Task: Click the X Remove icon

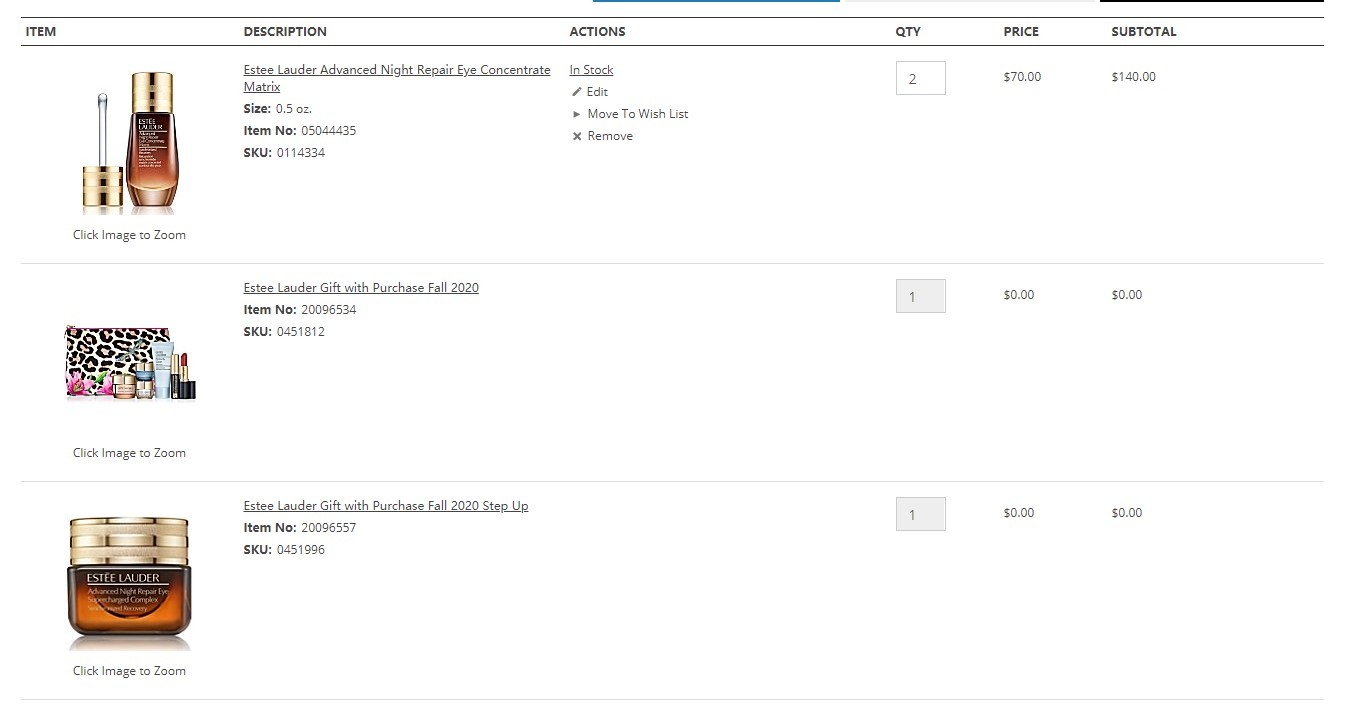Action: (x=577, y=136)
